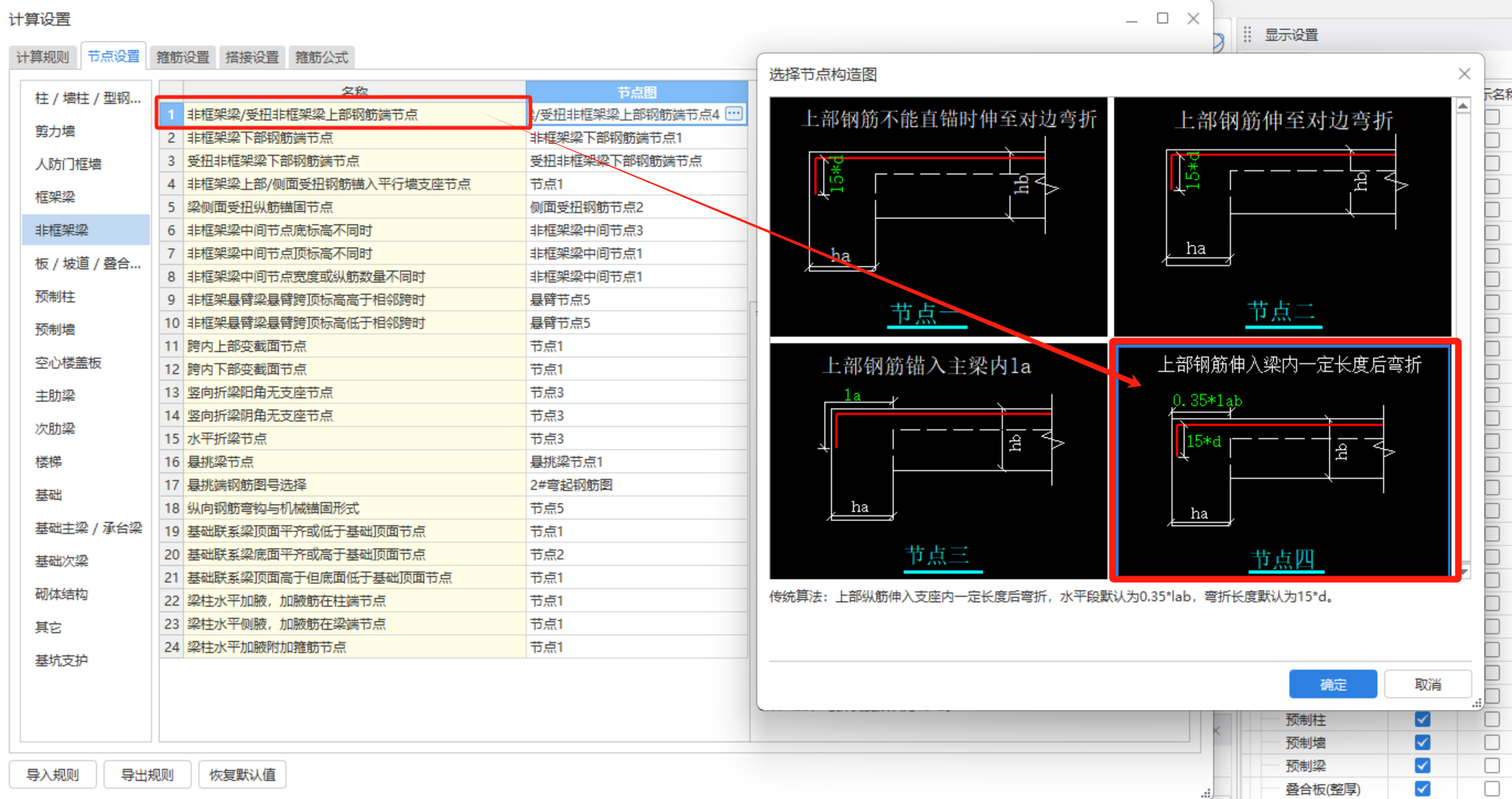1512x799 pixels.
Task: Open the 箍筋公式 tab
Action: [321, 57]
